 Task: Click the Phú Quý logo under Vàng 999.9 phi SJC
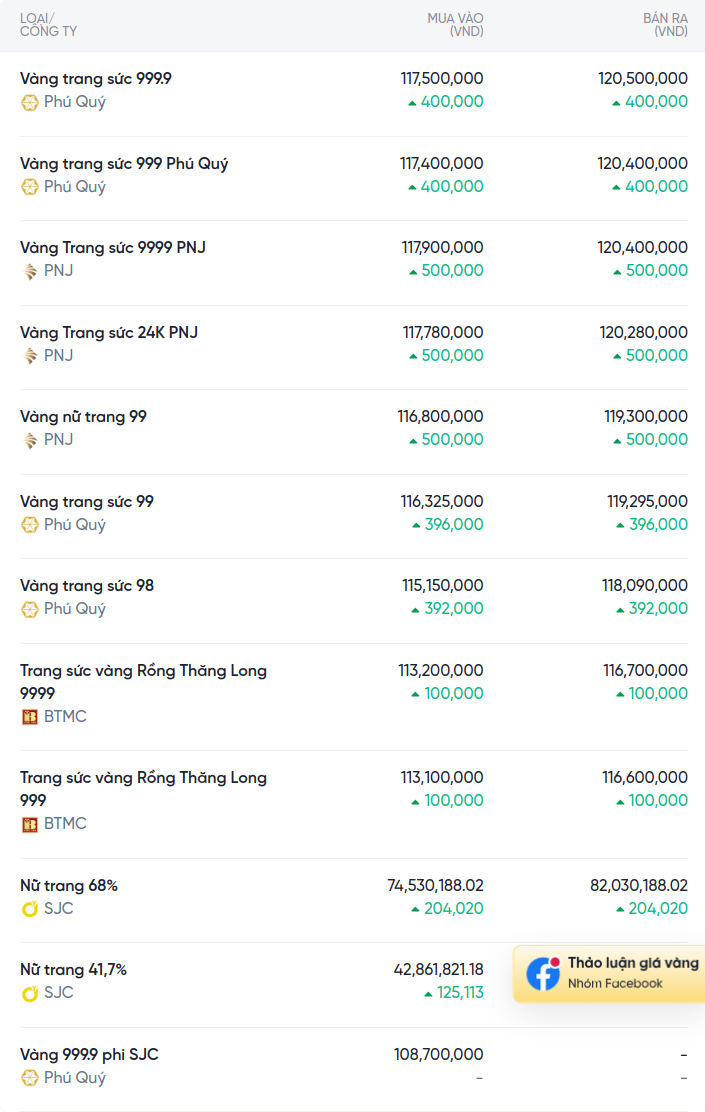click(x=30, y=1078)
